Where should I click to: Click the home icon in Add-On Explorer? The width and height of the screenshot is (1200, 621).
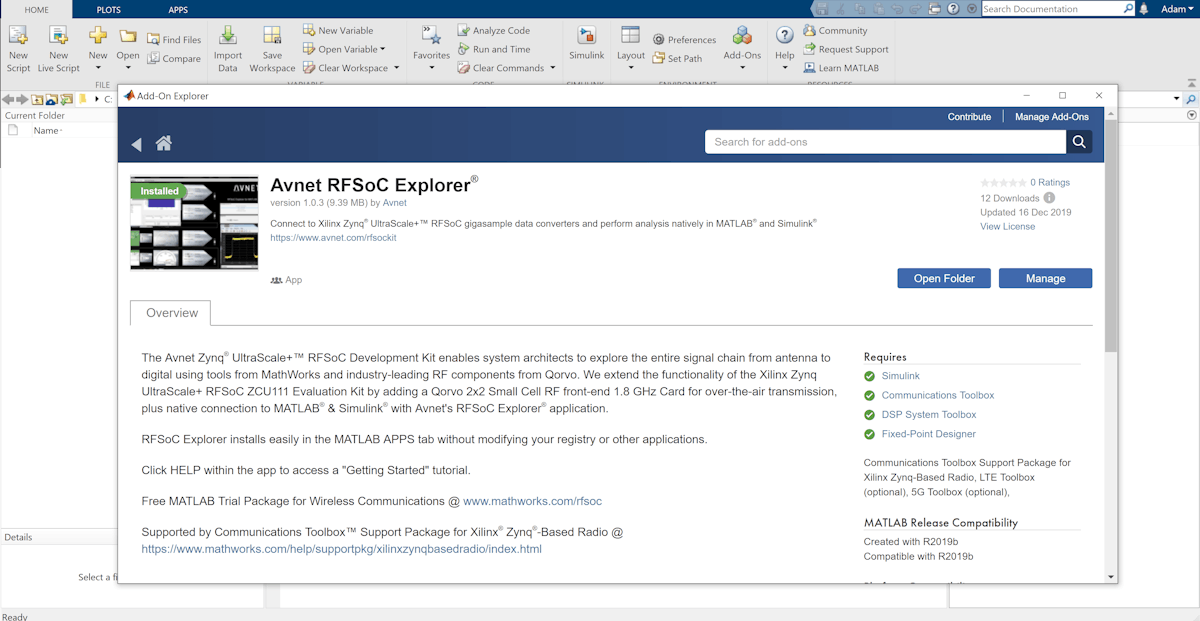pos(164,143)
